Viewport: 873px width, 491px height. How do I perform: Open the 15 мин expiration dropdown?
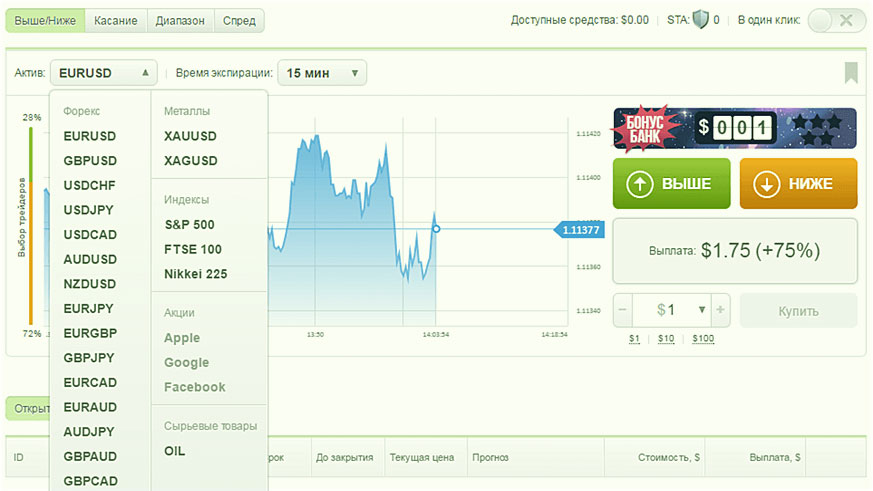(x=322, y=73)
